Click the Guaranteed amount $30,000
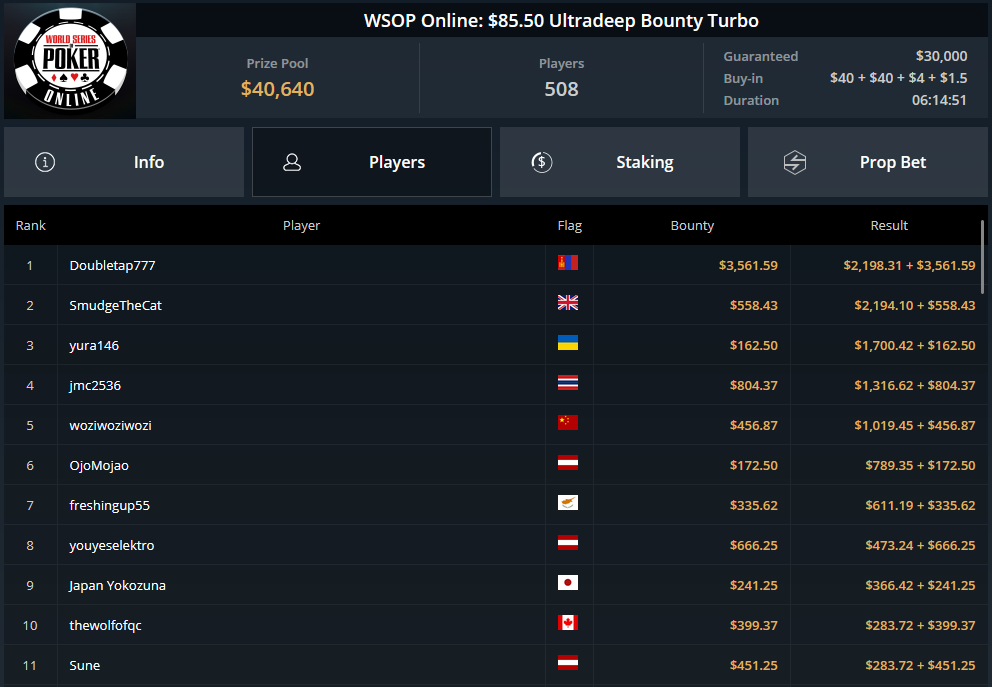The height and width of the screenshot is (687, 992). pyautogui.click(x=941, y=56)
